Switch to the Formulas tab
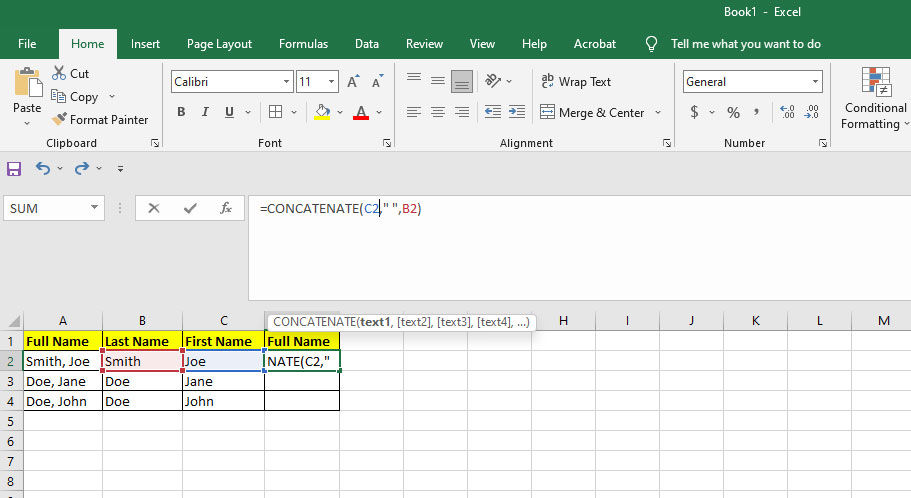 [x=303, y=44]
